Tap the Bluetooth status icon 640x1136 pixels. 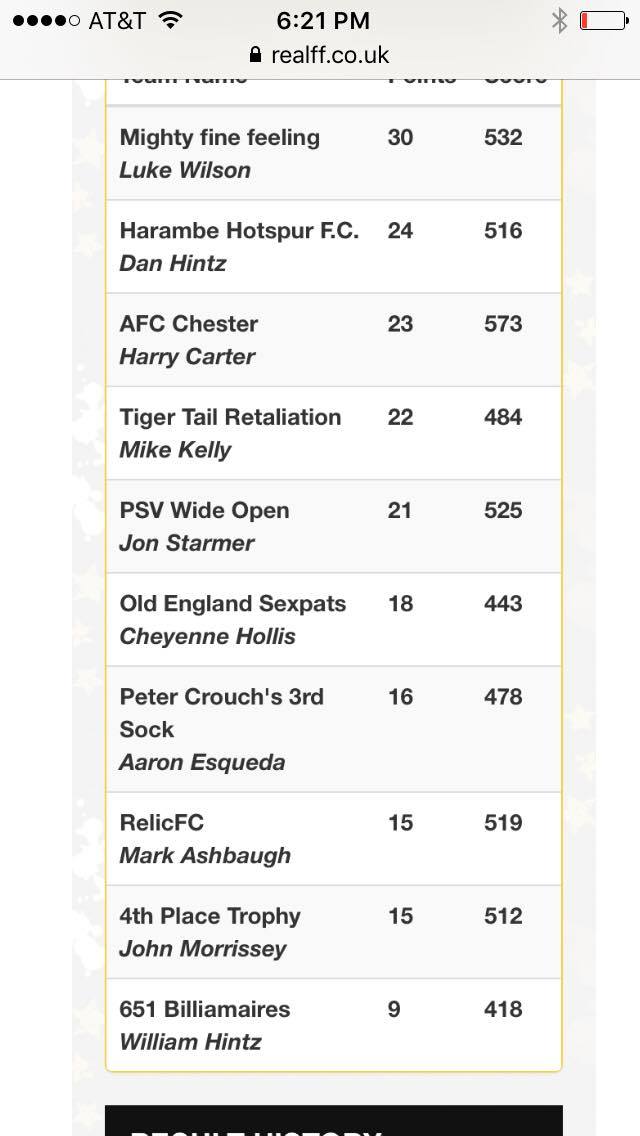tap(559, 20)
